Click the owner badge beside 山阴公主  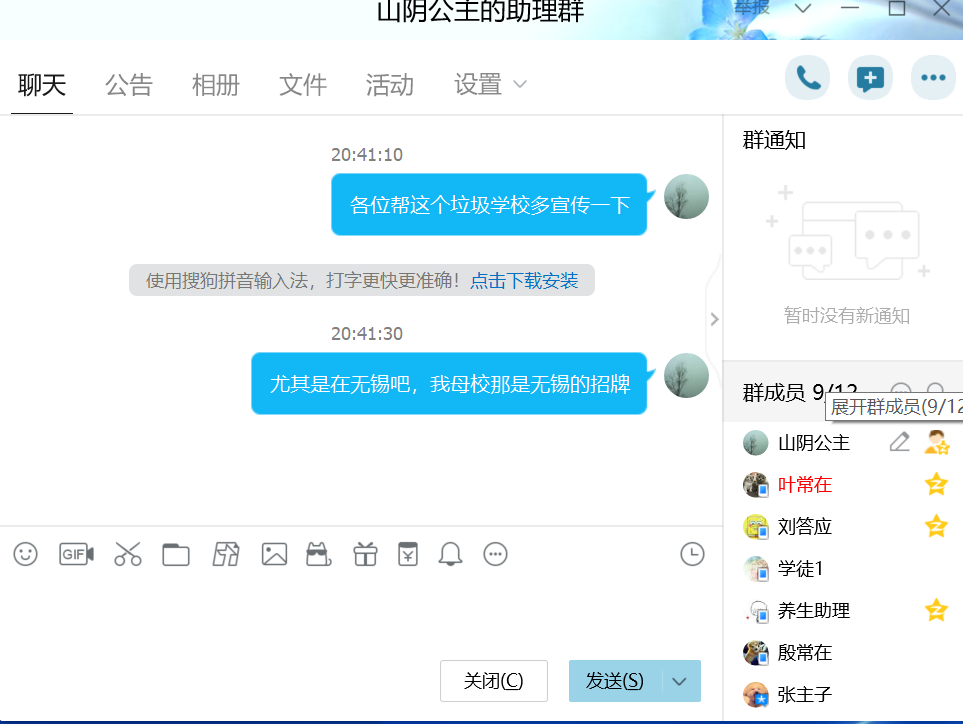(x=937, y=442)
